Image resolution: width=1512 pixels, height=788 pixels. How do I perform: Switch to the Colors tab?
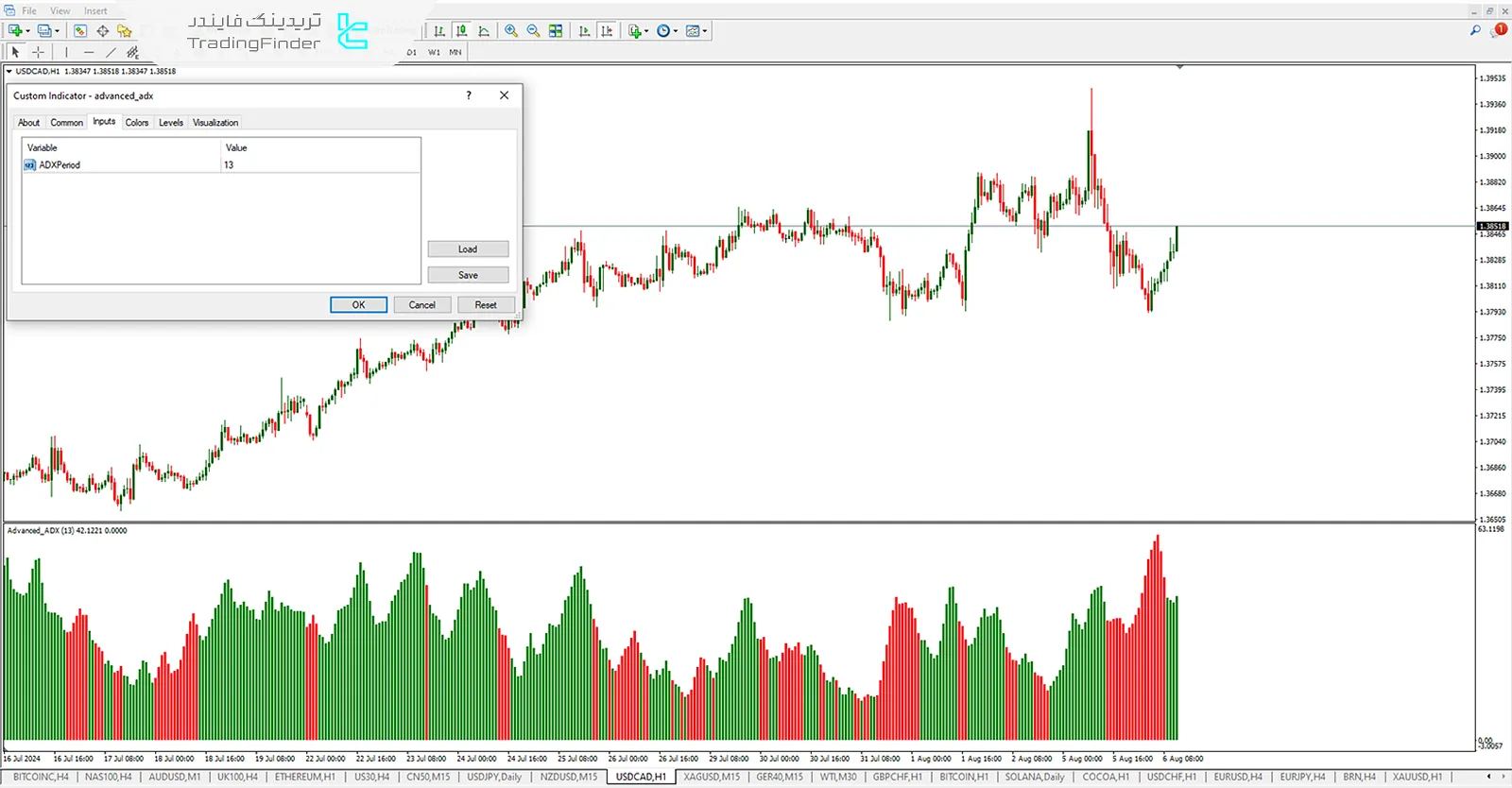click(x=137, y=123)
